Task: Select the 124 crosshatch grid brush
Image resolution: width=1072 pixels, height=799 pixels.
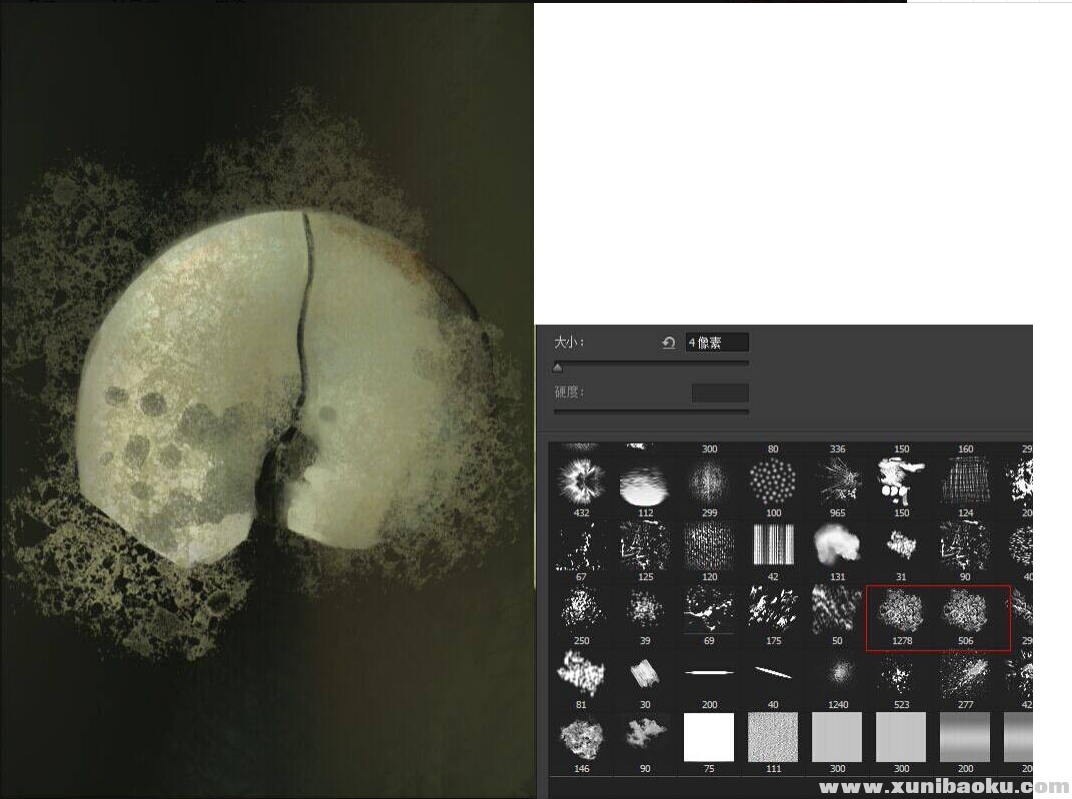Action: point(965,482)
